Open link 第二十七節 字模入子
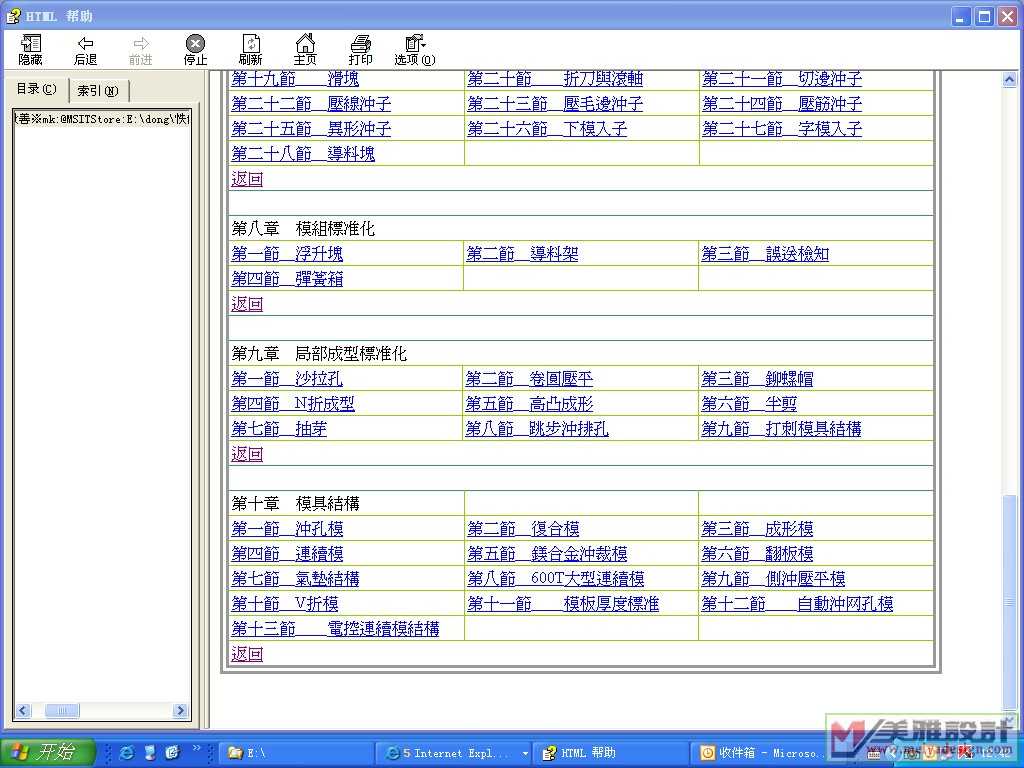Screen dimensions: 1024x768 [x=782, y=129]
